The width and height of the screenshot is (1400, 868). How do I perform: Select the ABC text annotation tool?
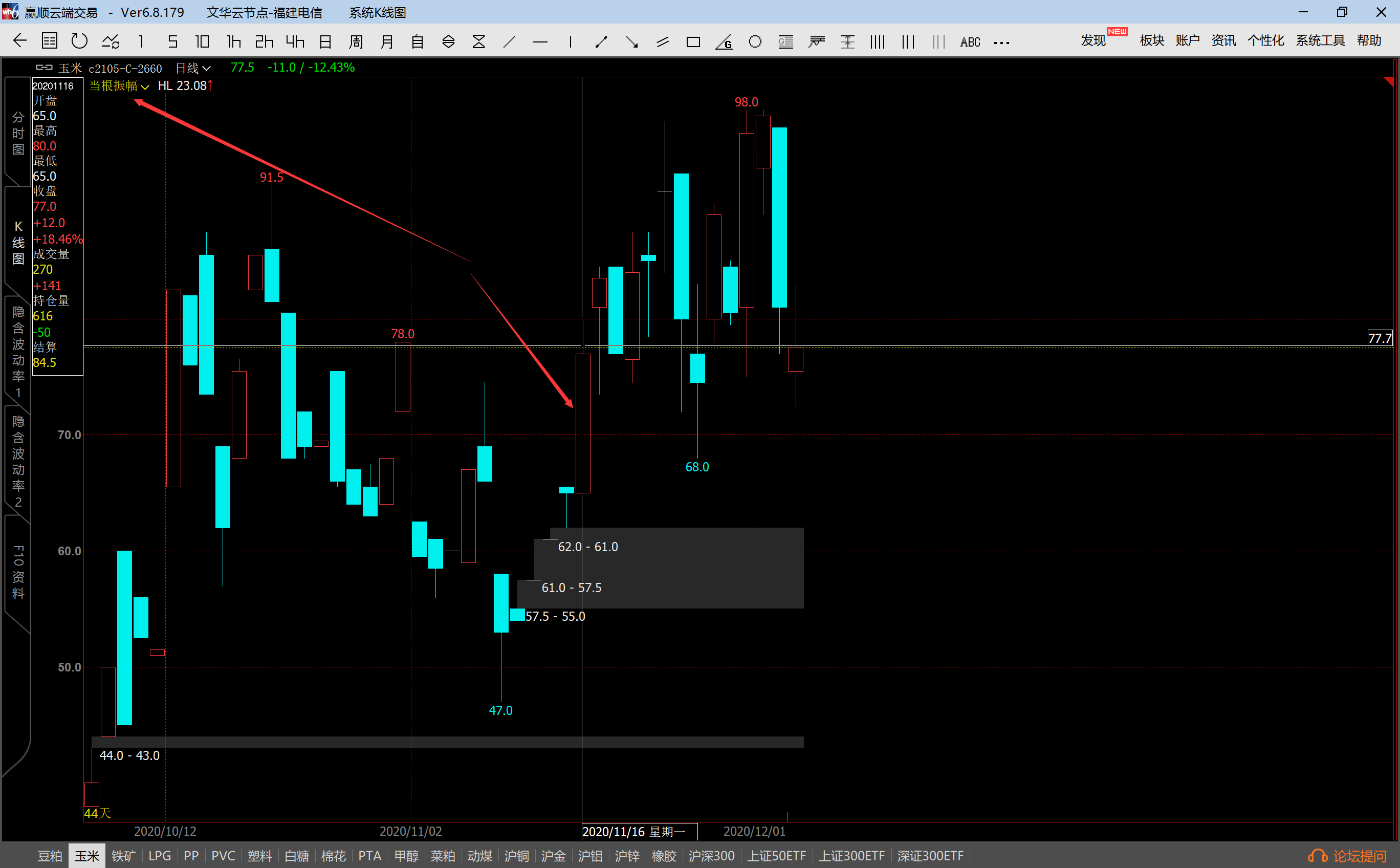tap(970, 42)
